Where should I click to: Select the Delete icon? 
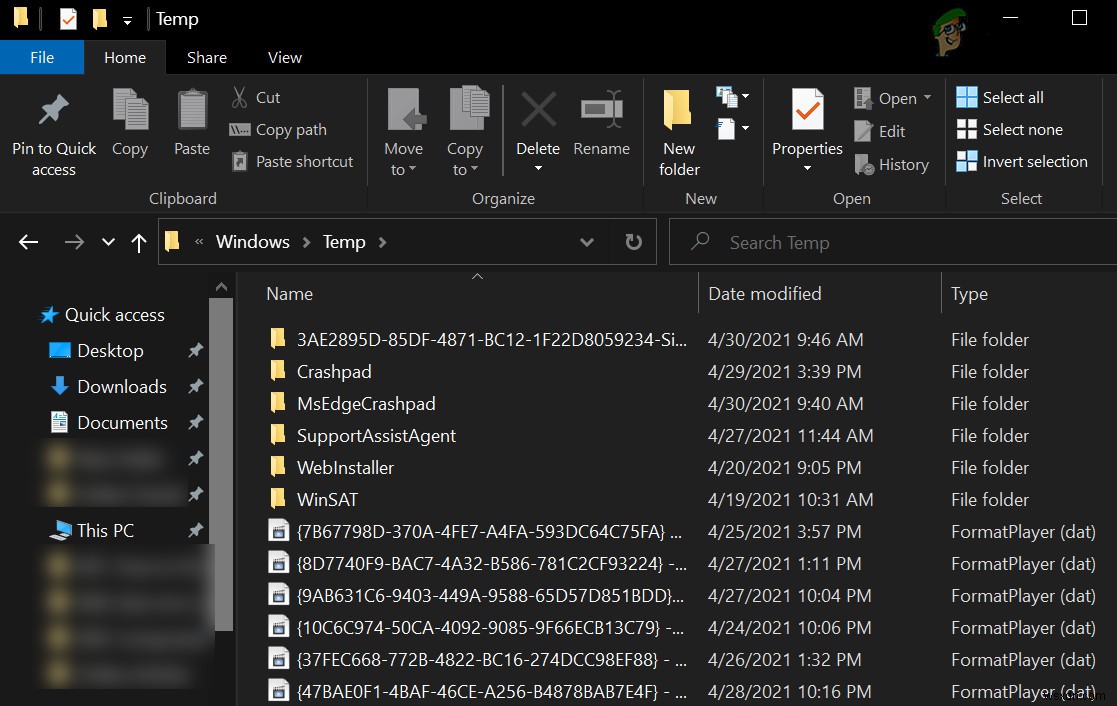tap(538, 124)
